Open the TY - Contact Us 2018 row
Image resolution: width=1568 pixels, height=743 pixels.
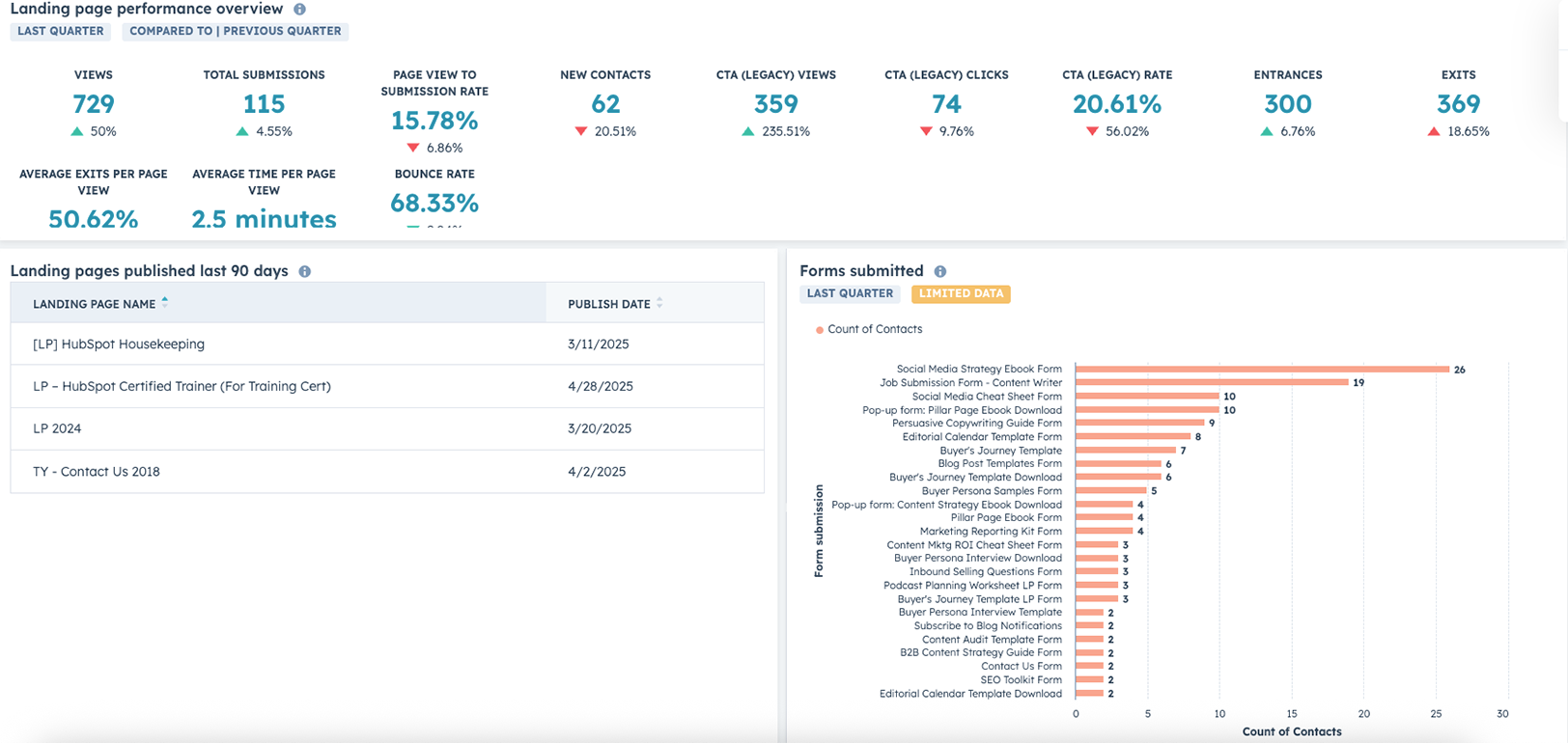(97, 472)
